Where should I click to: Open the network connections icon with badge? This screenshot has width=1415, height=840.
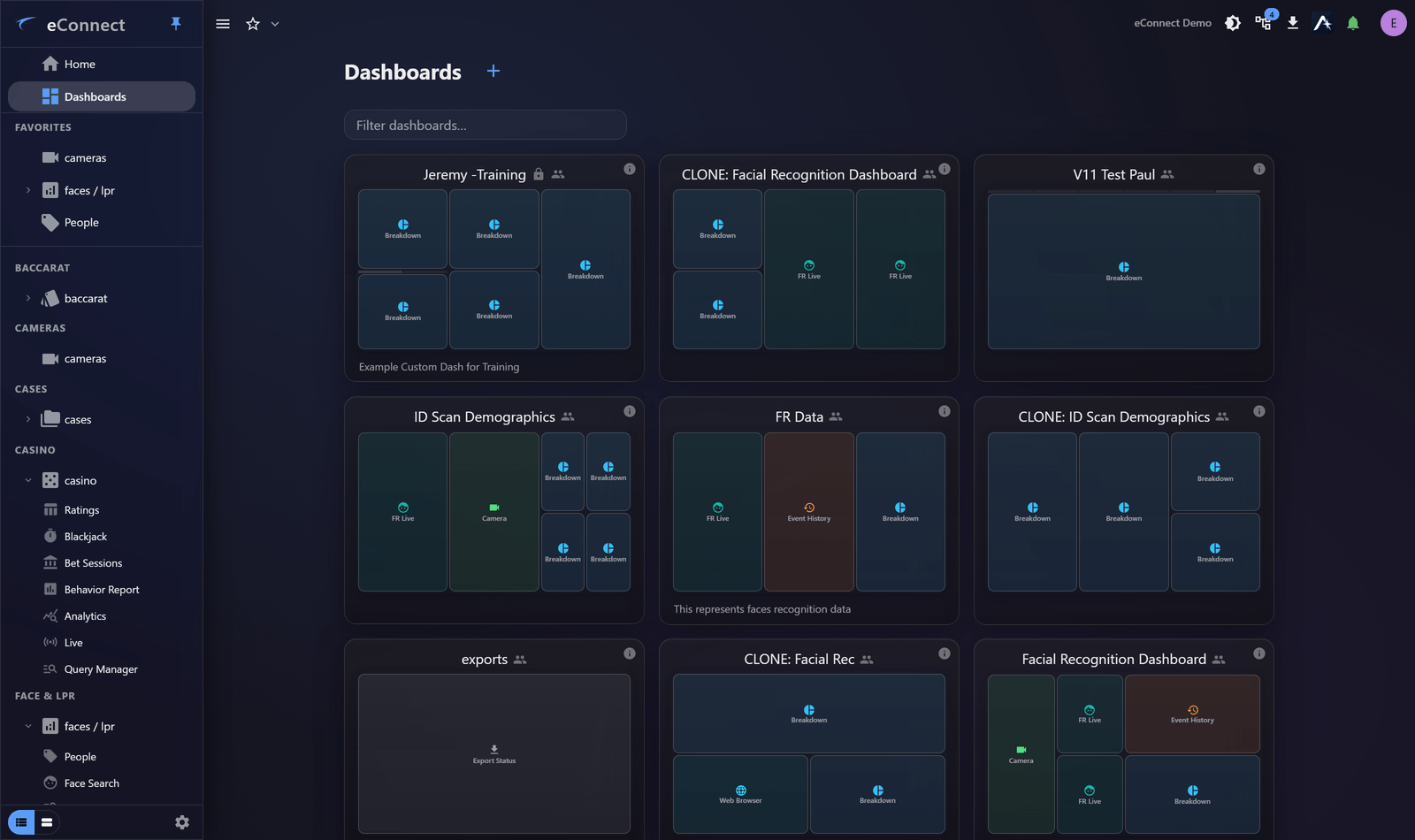click(1264, 22)
